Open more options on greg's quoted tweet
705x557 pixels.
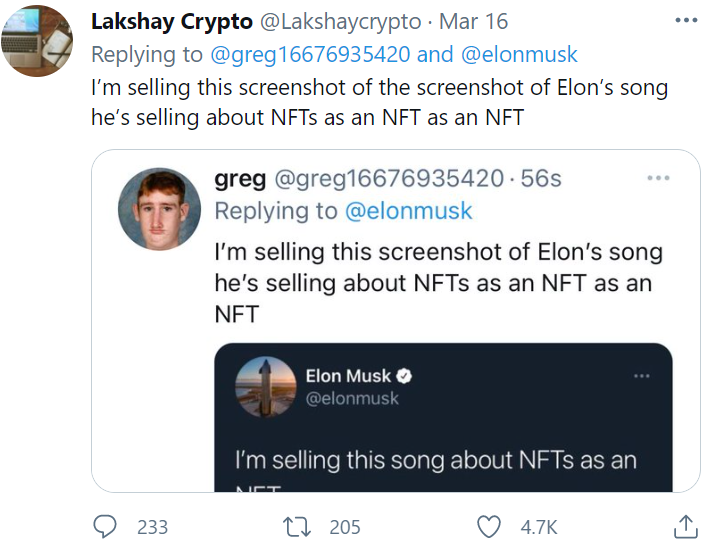(x=657, y=178)
